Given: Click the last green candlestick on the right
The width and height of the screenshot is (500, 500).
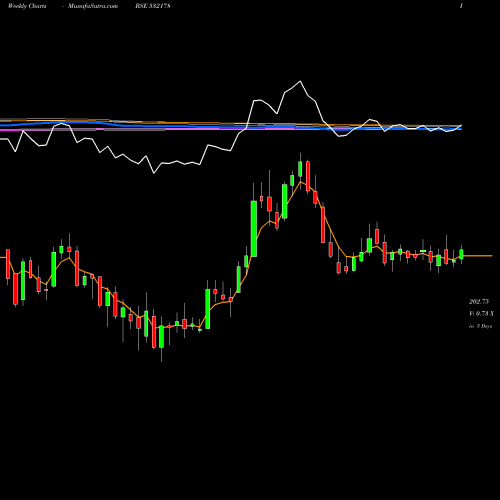Looking at the screenshot, I should coord(461,254).
